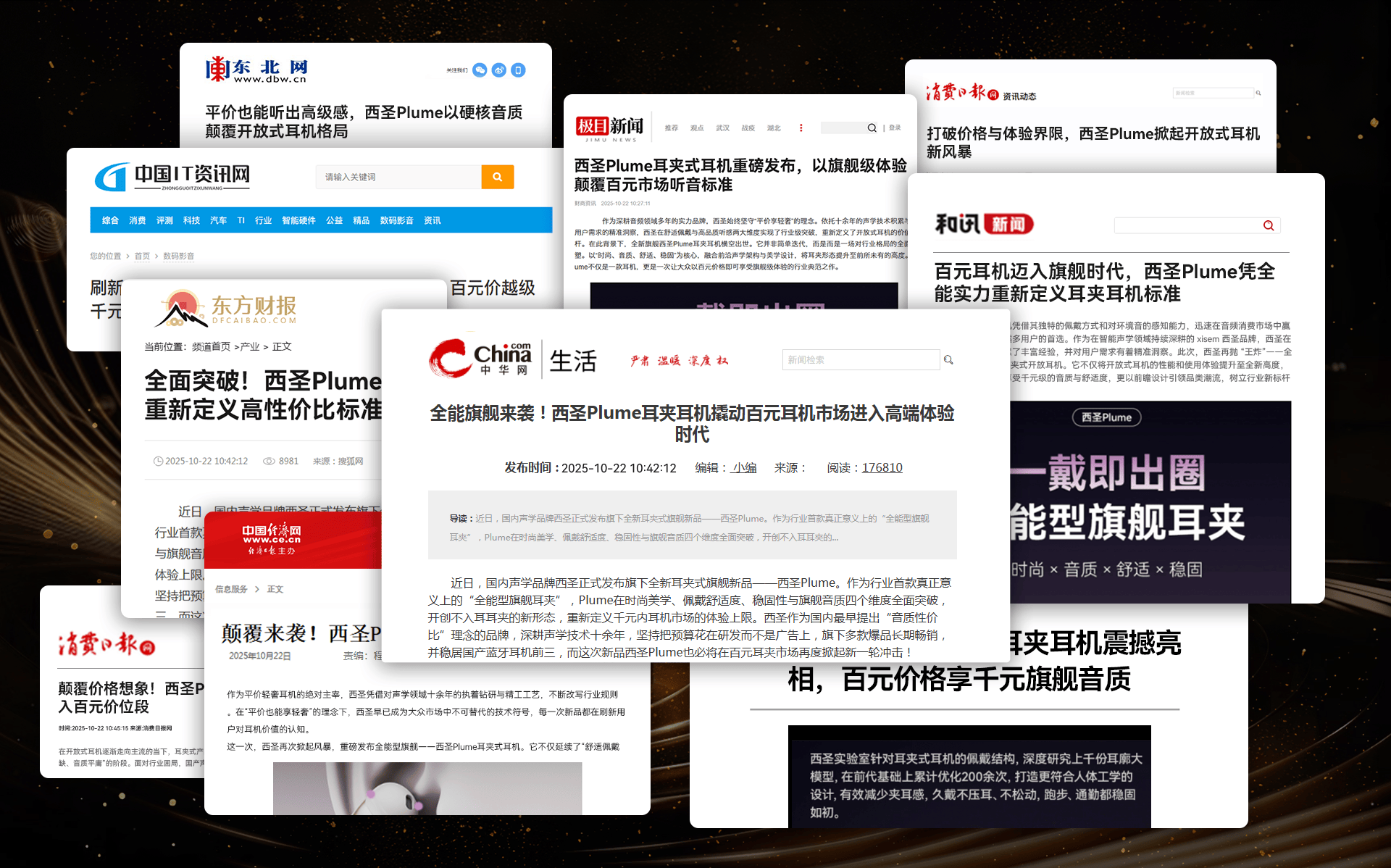Click the mobile app icon beside 关注我们

pyautogui.click(x=517, y=70)
